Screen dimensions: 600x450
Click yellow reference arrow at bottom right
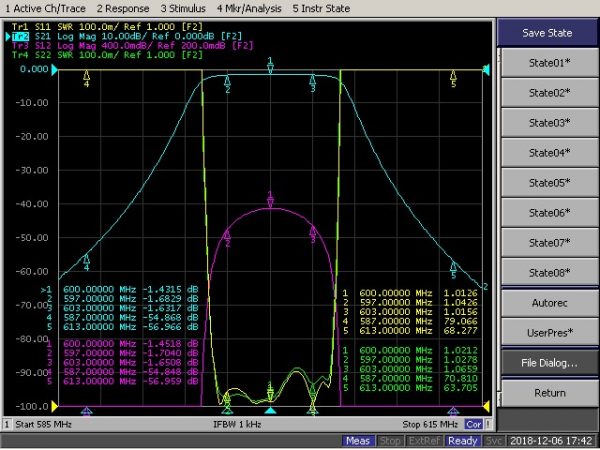[x=487, y=406]
